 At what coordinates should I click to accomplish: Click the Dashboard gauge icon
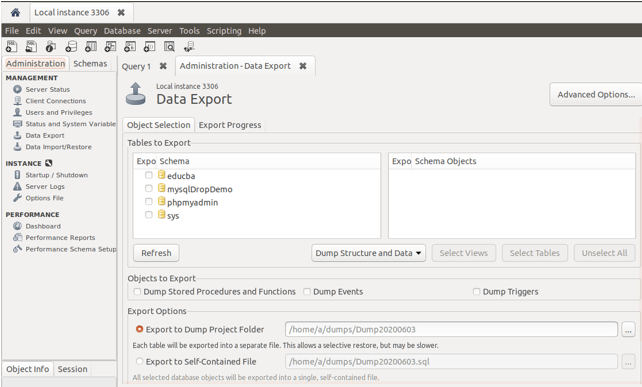tap(17, 226)
